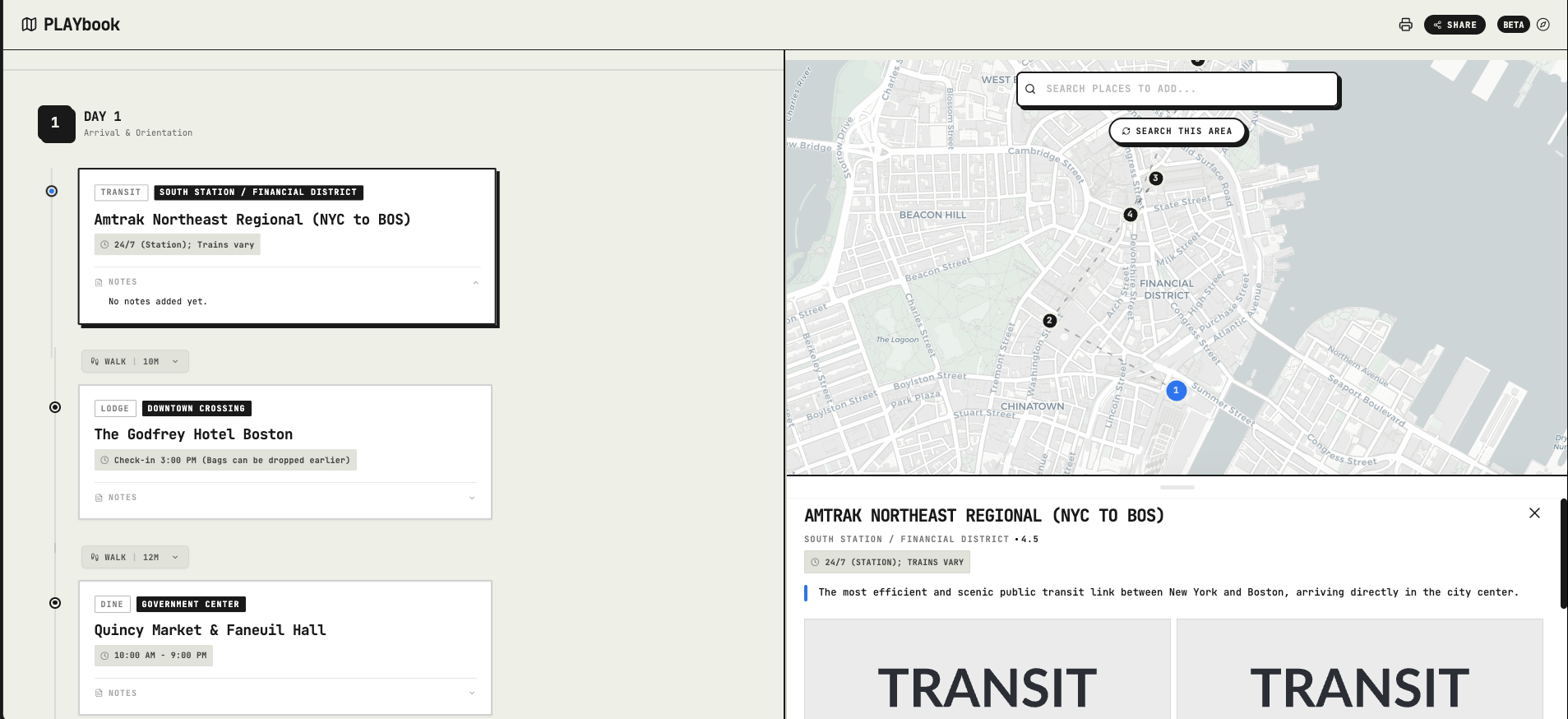1568x719 pixels.
Task: Click the Day 1 number badge
Action: pyautogui.click(x=56, y=123)
